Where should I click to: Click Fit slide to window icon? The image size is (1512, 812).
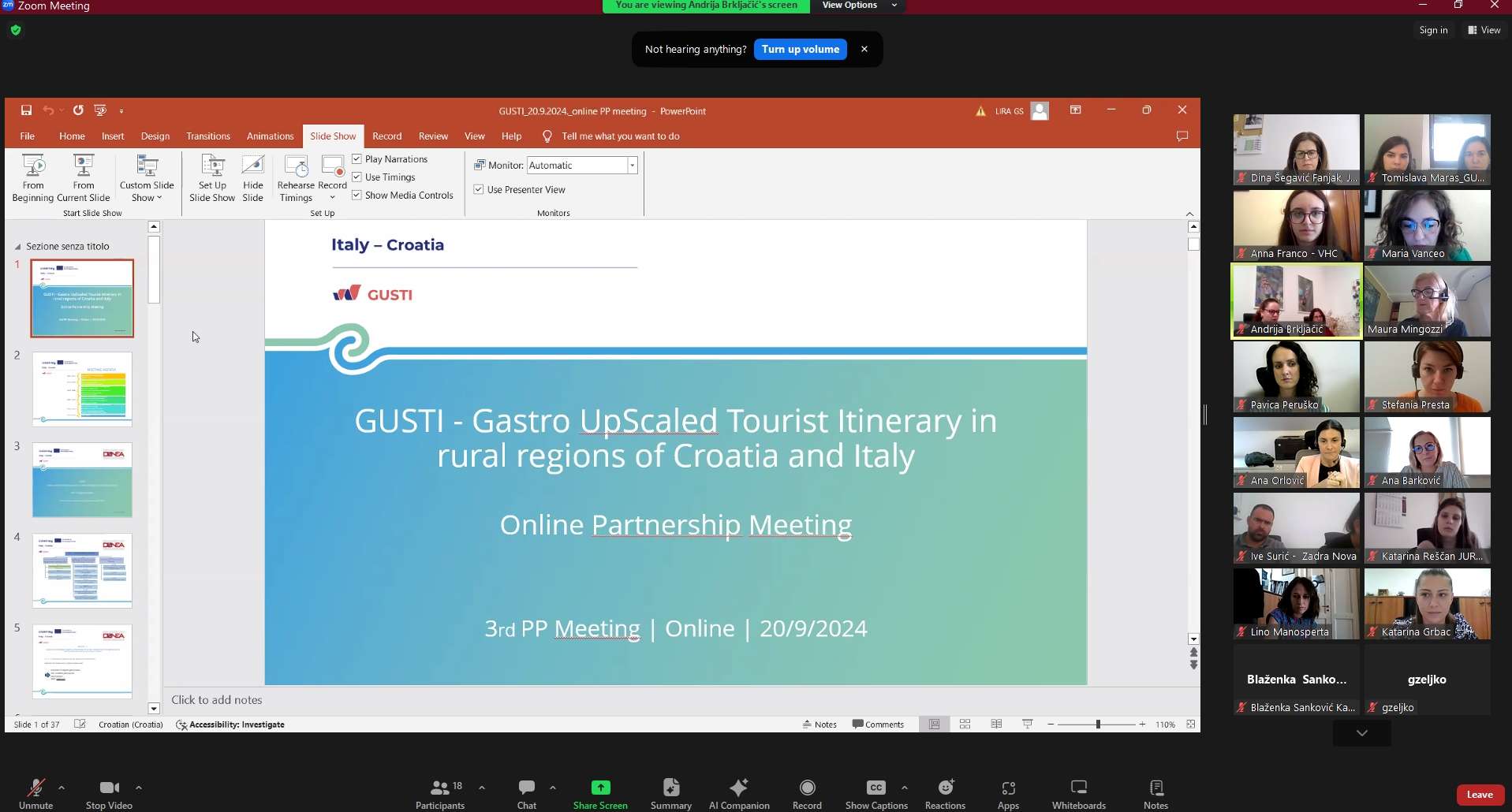click(1190, 724)
